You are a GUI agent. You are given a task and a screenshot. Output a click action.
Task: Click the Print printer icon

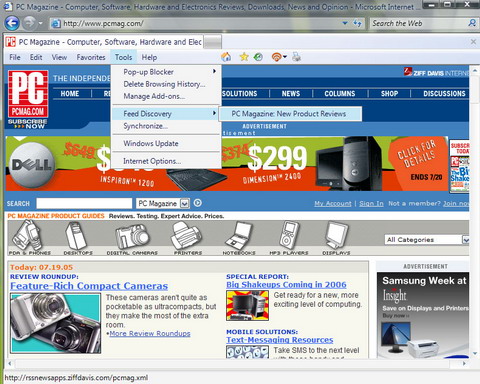296,57
